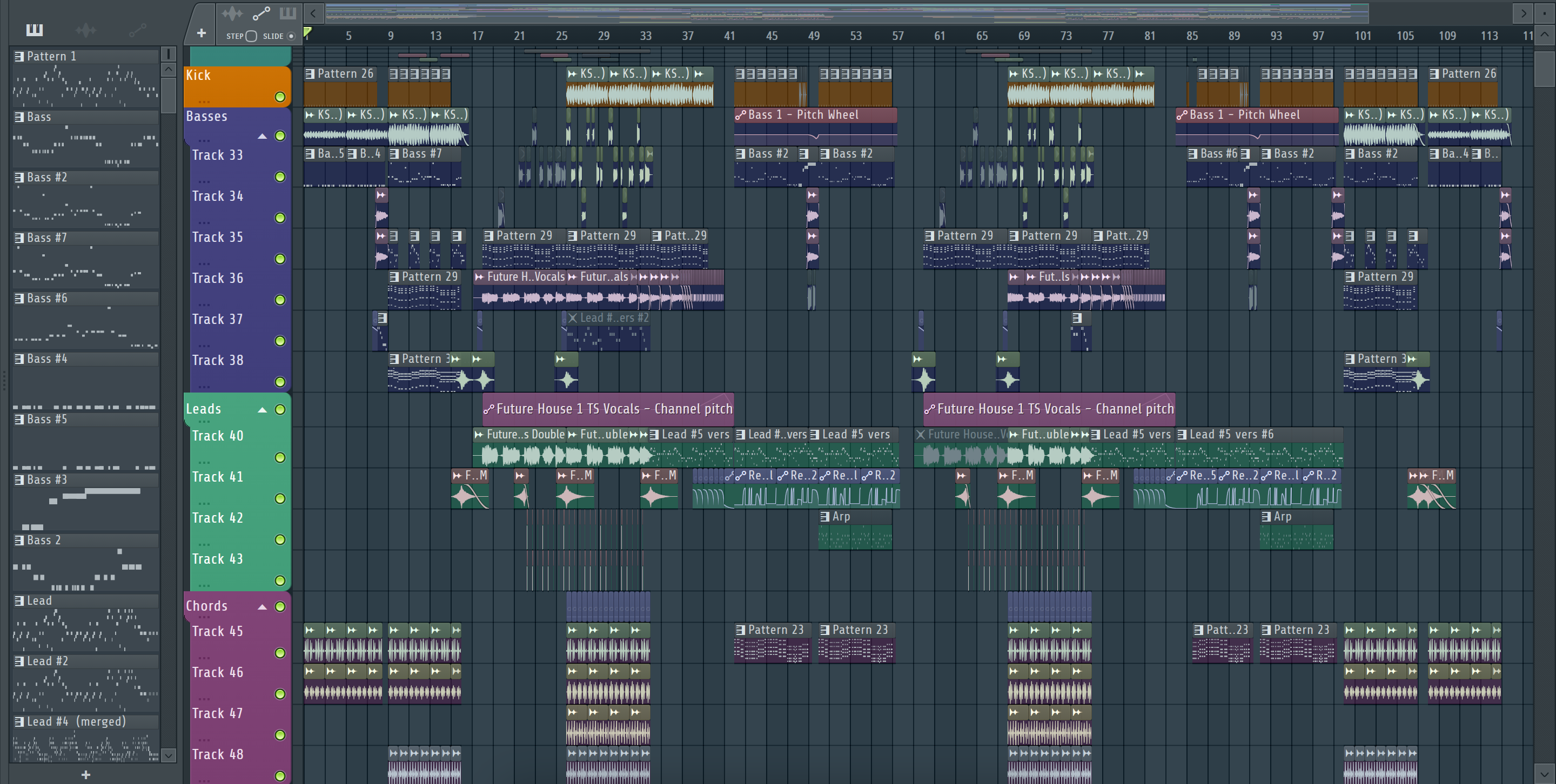Toggle the STEP editing checkbox

(x=251, y=36)
